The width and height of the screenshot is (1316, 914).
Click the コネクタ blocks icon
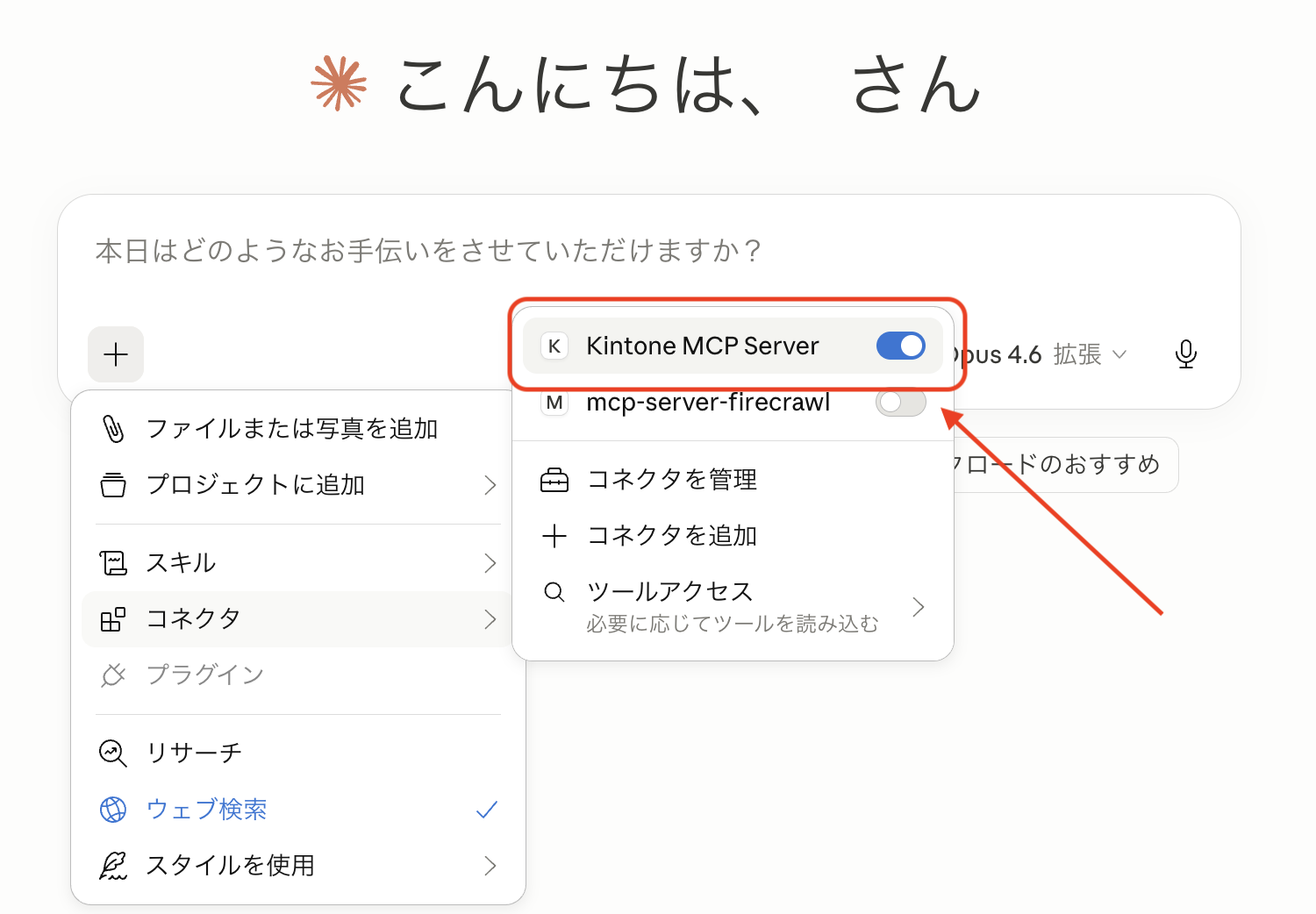pos(113,619)
